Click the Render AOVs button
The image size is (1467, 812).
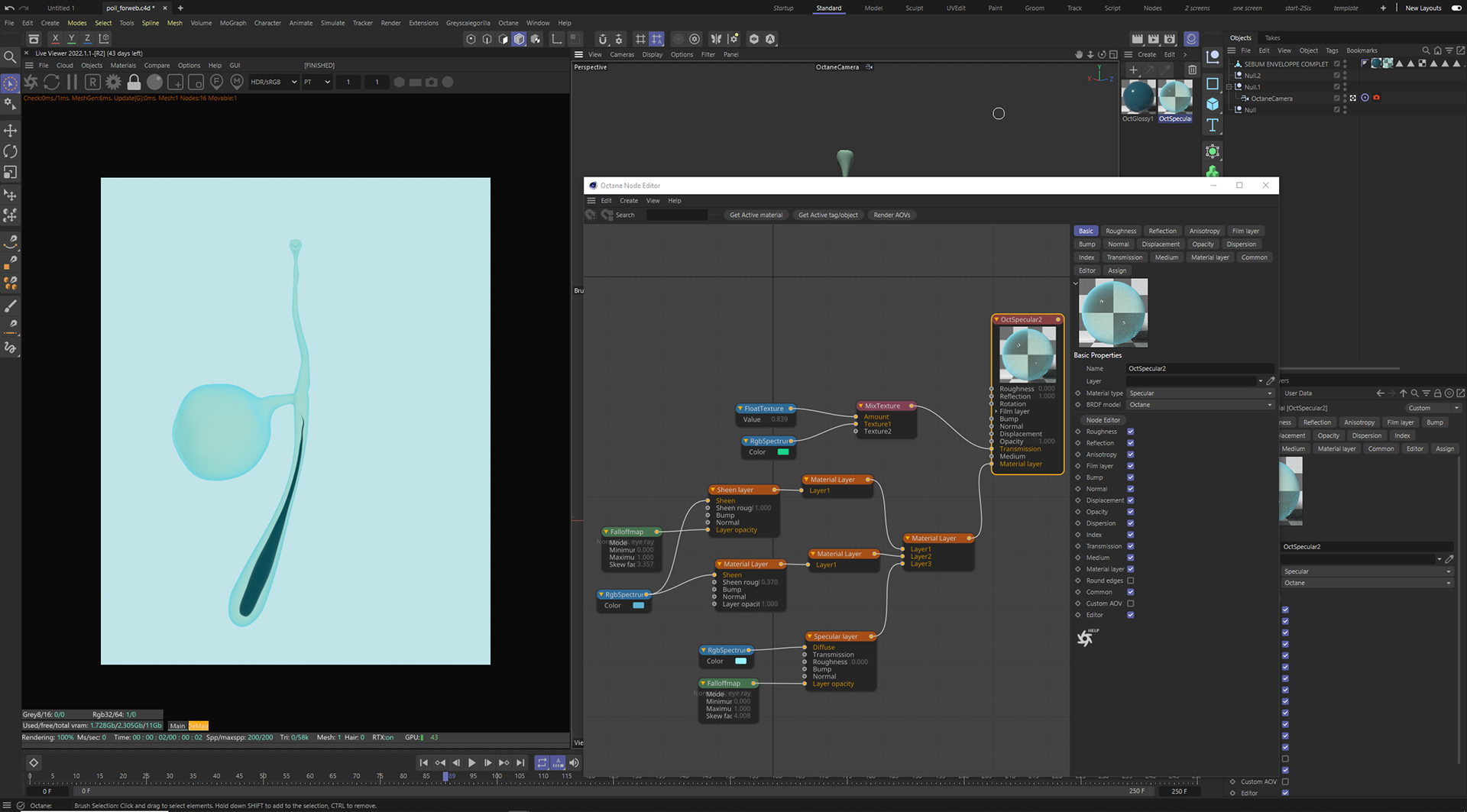(x=892, y=215)
